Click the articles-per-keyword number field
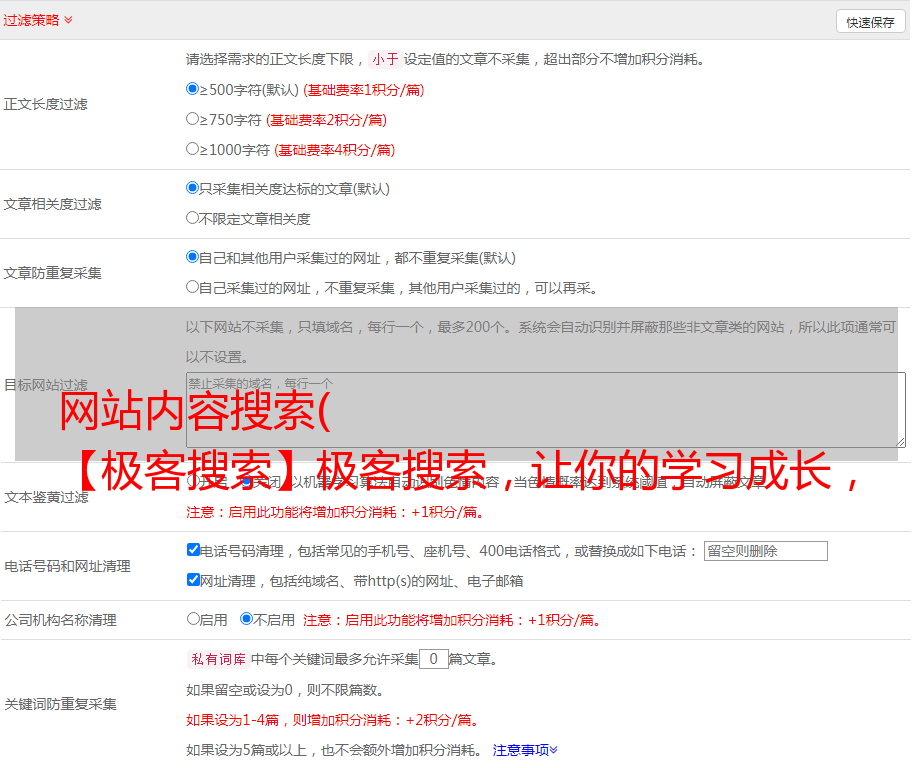 tap(434, 659)
